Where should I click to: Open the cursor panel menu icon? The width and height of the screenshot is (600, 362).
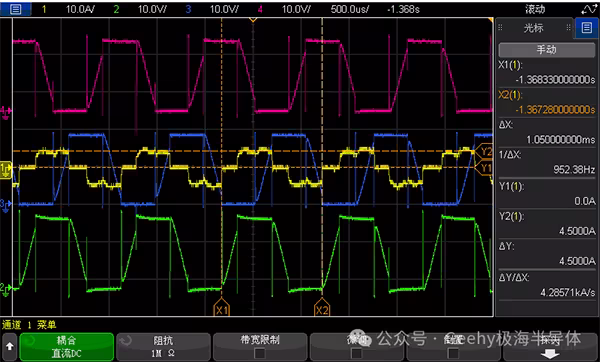[x=587, y=28]
